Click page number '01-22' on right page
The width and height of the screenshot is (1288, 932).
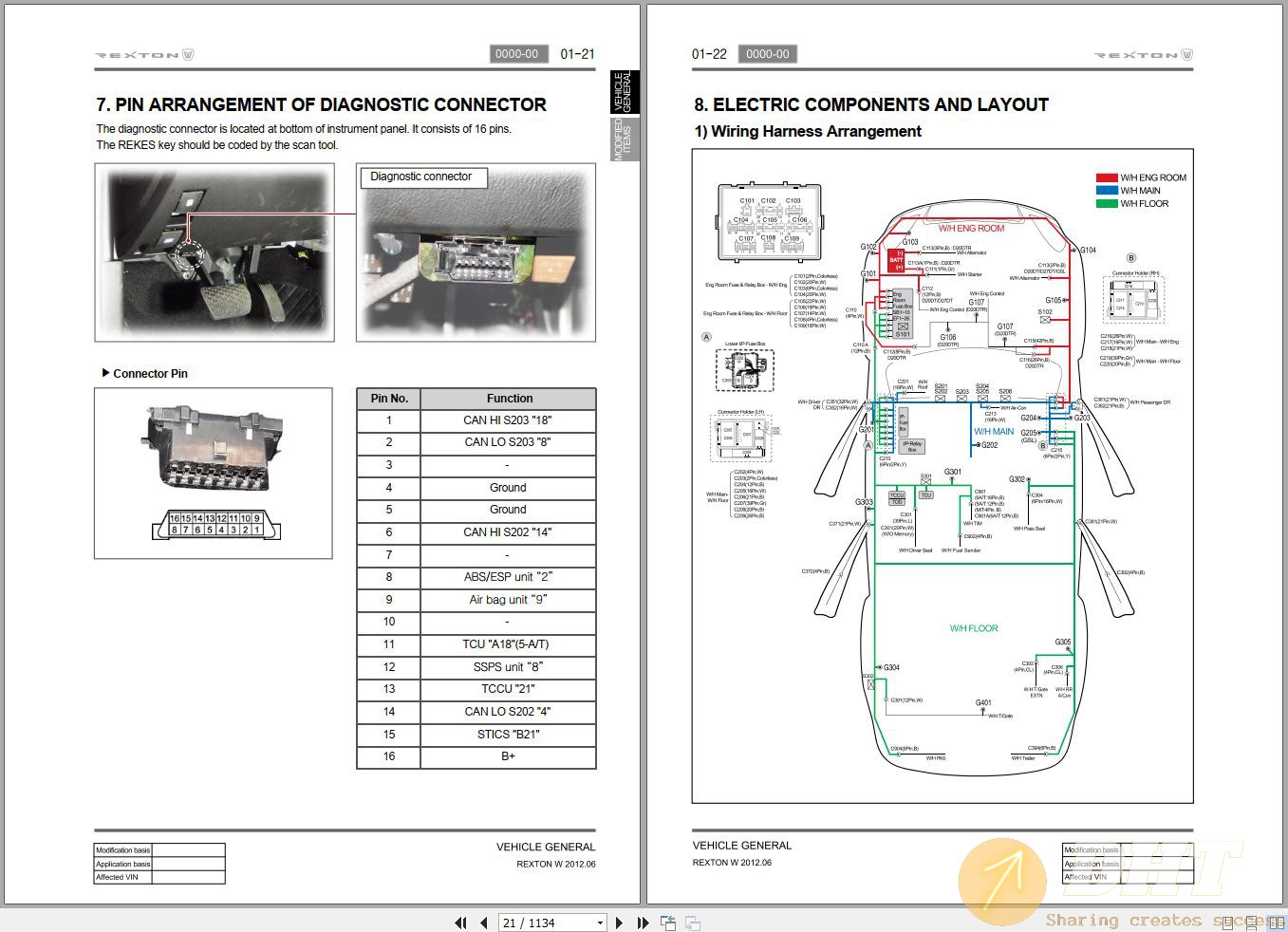tap(709, 54)
